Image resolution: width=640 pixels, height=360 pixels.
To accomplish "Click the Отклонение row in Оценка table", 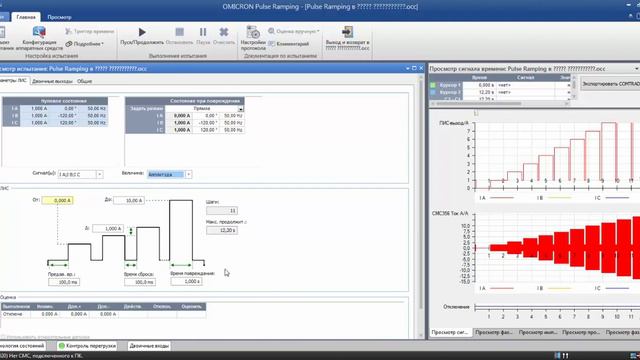I will tap(103, 314).
